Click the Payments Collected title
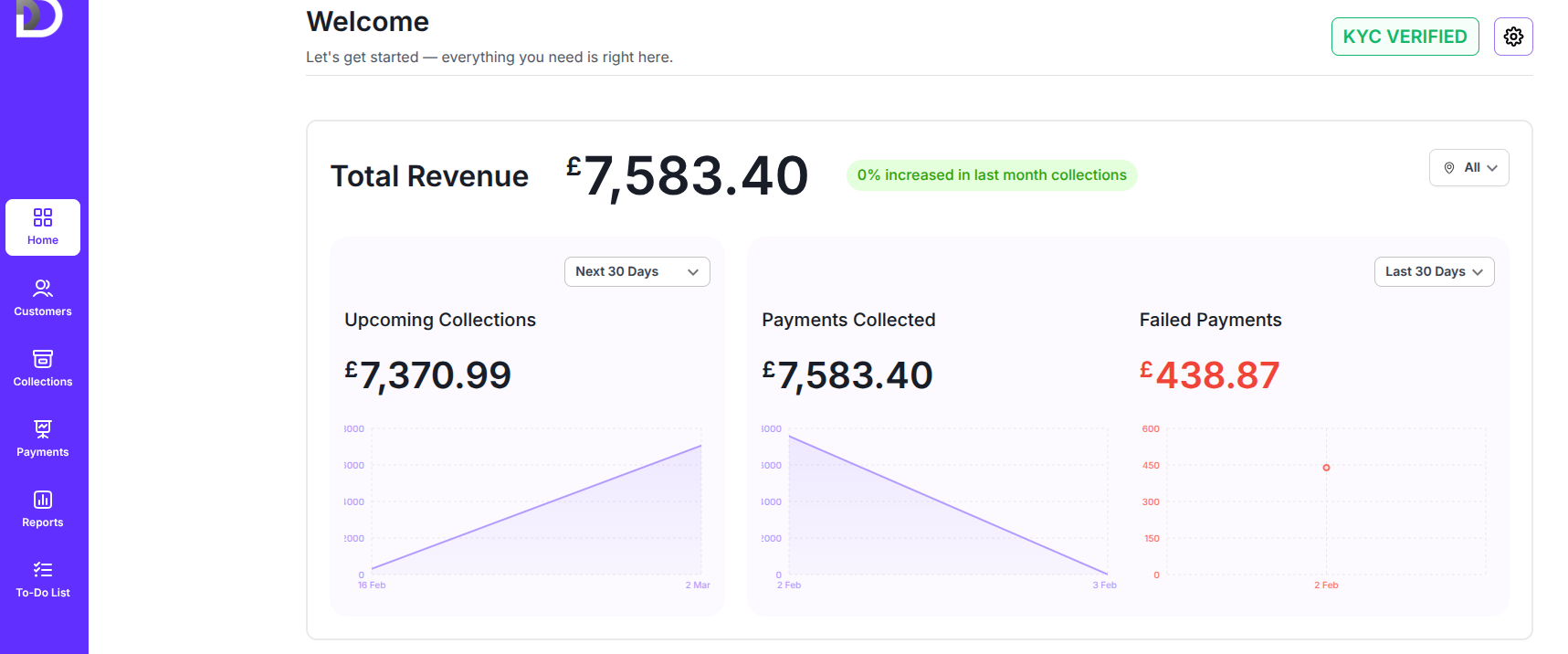The height and width of the screenshot is (654, 1568). pos(848,320)
